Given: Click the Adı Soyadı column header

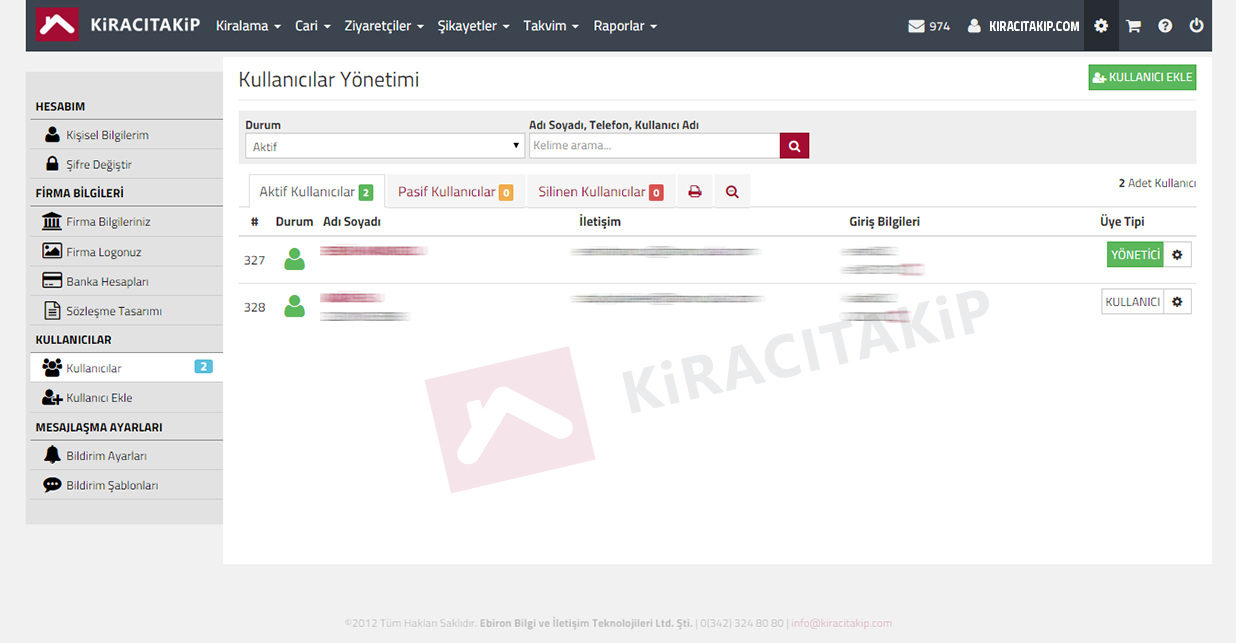Looking at the screenshot, I should pyautogui.click(x=352, y=222).
